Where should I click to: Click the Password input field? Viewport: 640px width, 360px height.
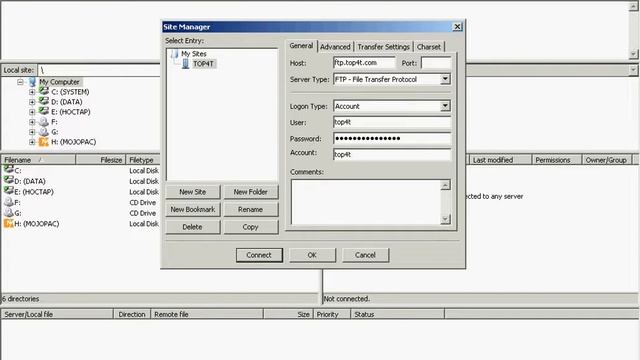click(392, 138)
